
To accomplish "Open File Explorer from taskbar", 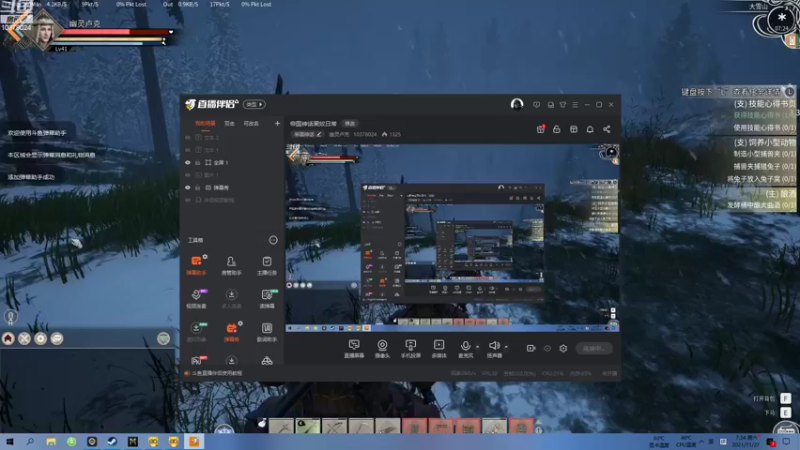I will [51, 441].
